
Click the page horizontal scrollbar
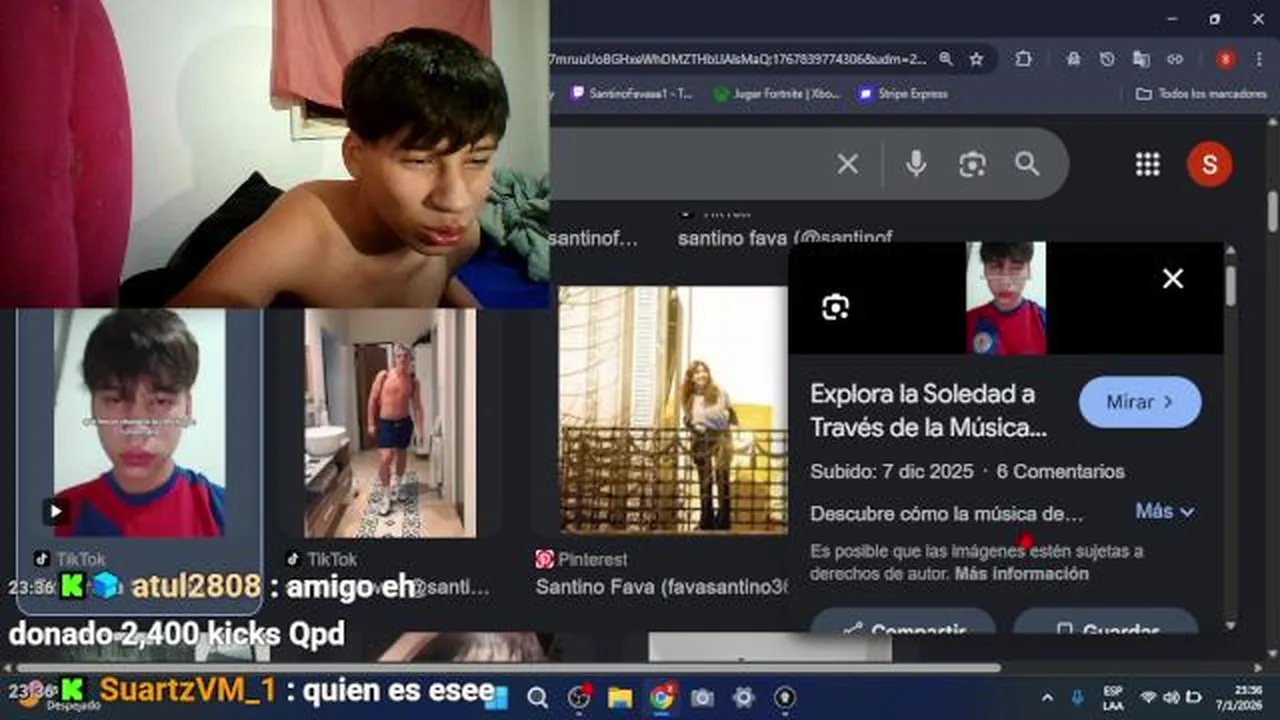tap(510, 667)
